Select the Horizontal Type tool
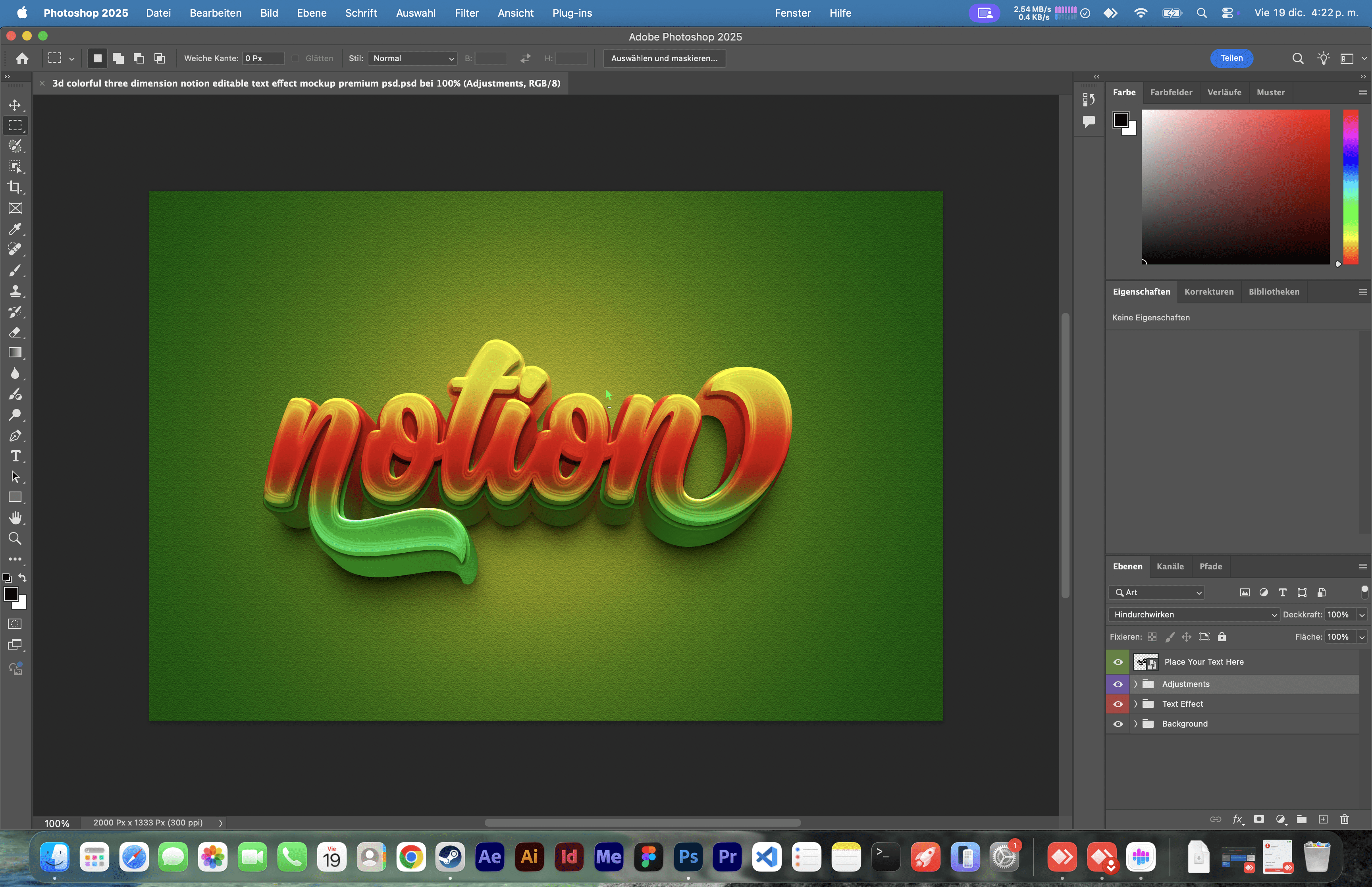This screenshot has width=1372, height=887. click(x=15, y=455)
